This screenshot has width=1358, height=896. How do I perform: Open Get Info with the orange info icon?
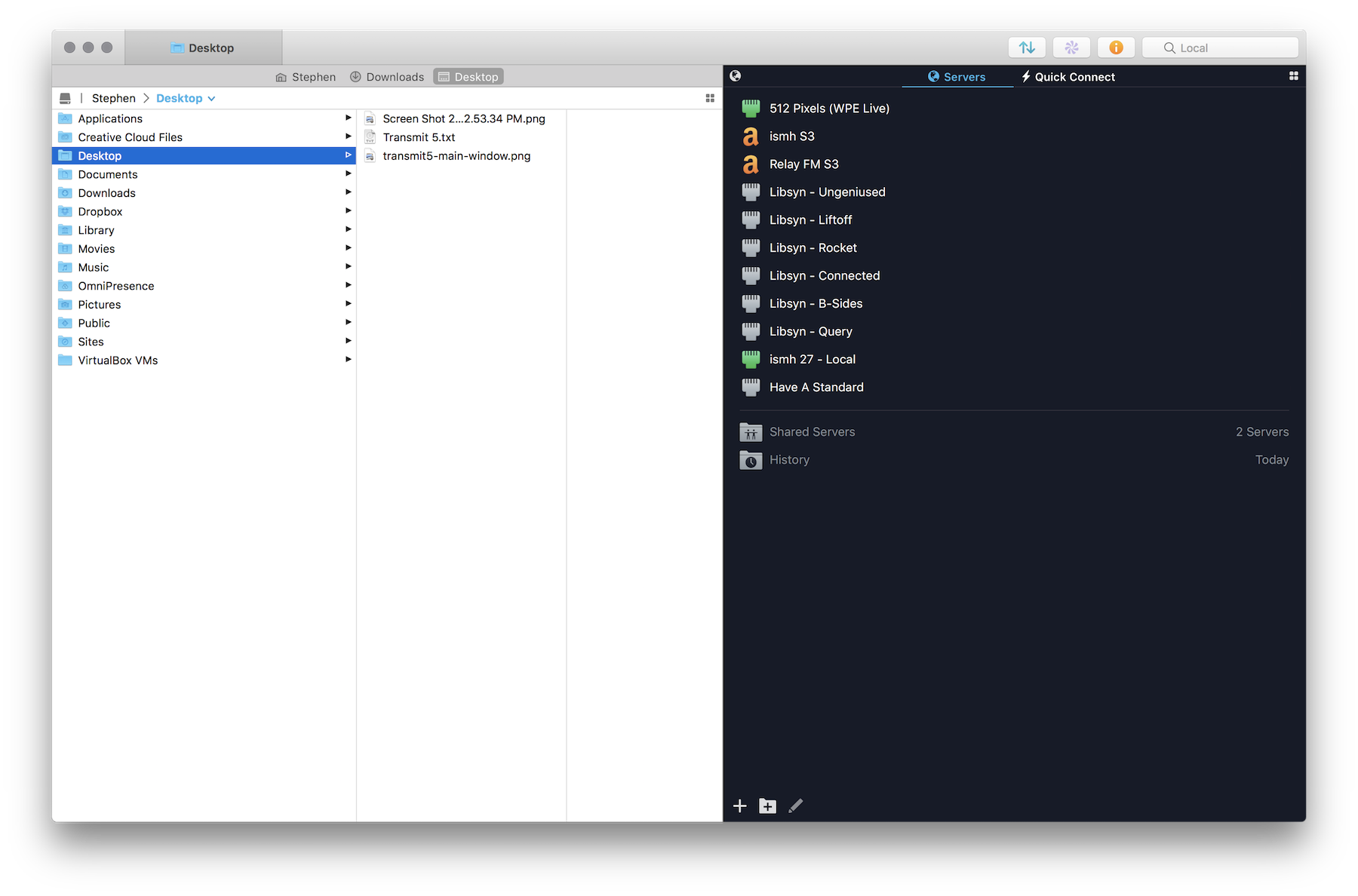1116,47
